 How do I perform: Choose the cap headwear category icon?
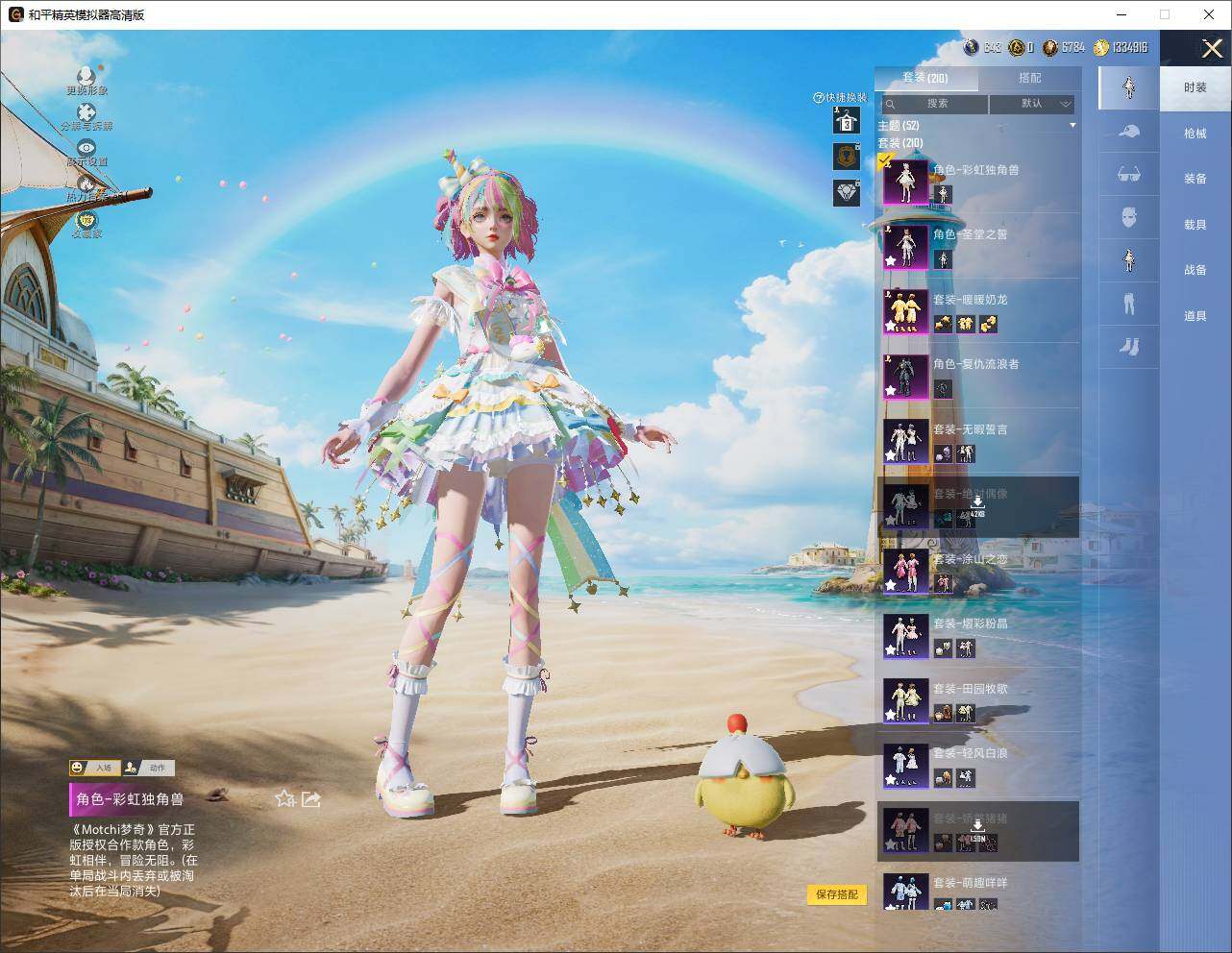click(x=1129, y=132)
